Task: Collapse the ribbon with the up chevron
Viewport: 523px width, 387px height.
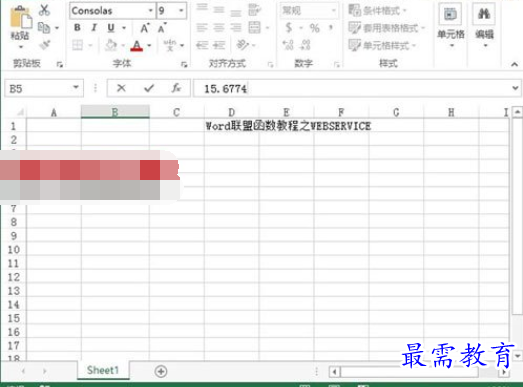Action: pos(514,65)
